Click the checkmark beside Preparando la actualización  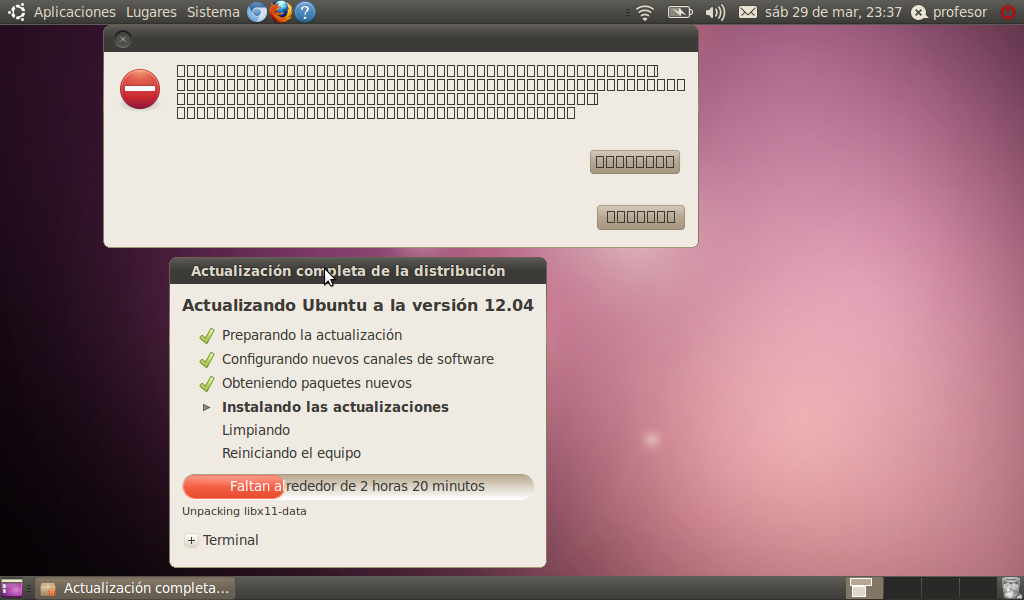pyautogui.click(x=207, y=336)
